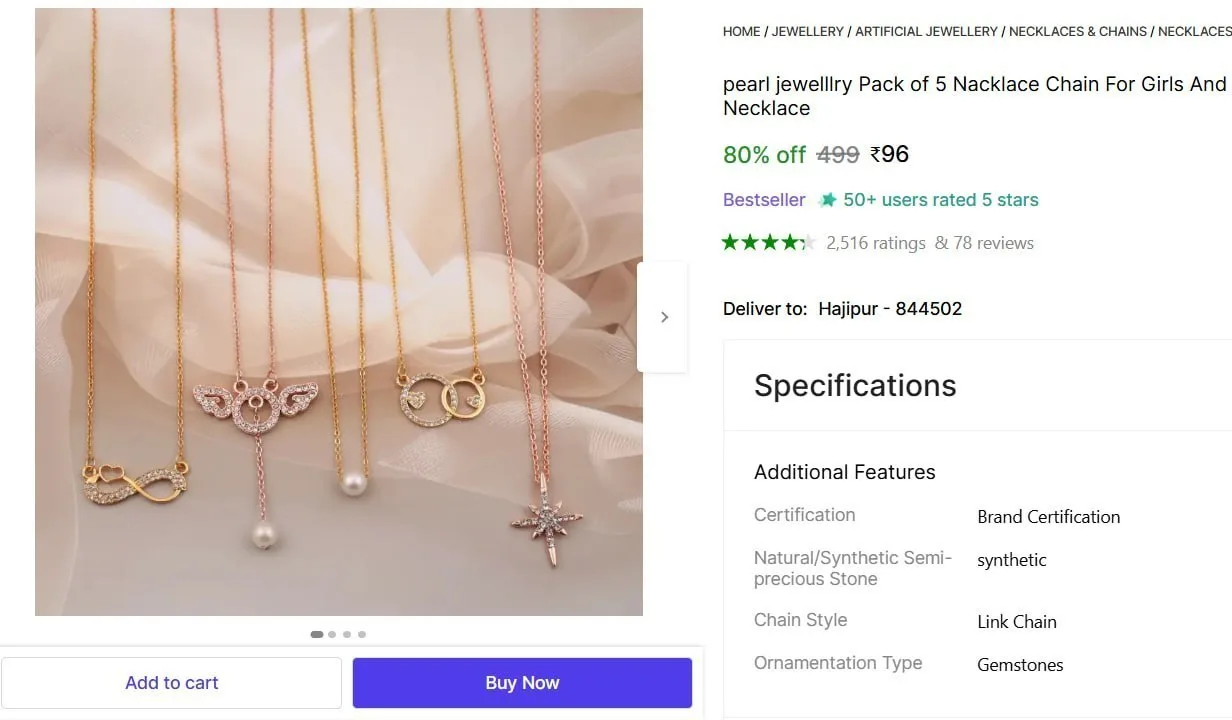This screenshot has height=720, width=1232.
Task: Click the Bestseller label
Action: click(x=764, y=200)
